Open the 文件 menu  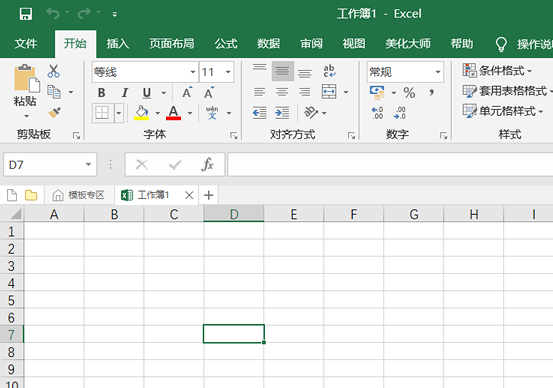click(x=26, y=44)
